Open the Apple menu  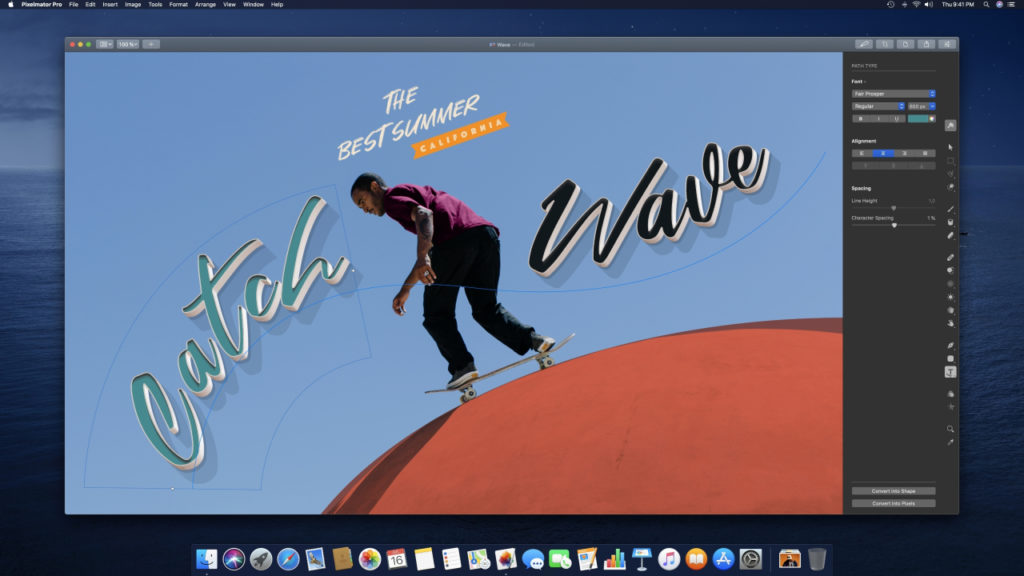pyautogui.click(x=10, y=5)
